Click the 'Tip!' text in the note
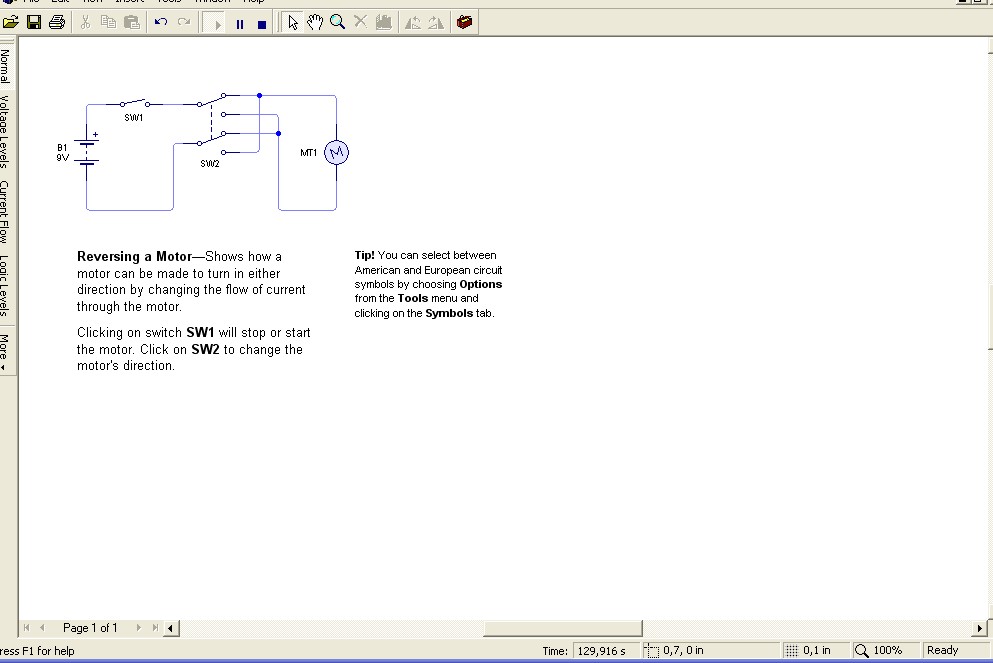This screenshot has width=993, height=663. [x=364, y=255]
